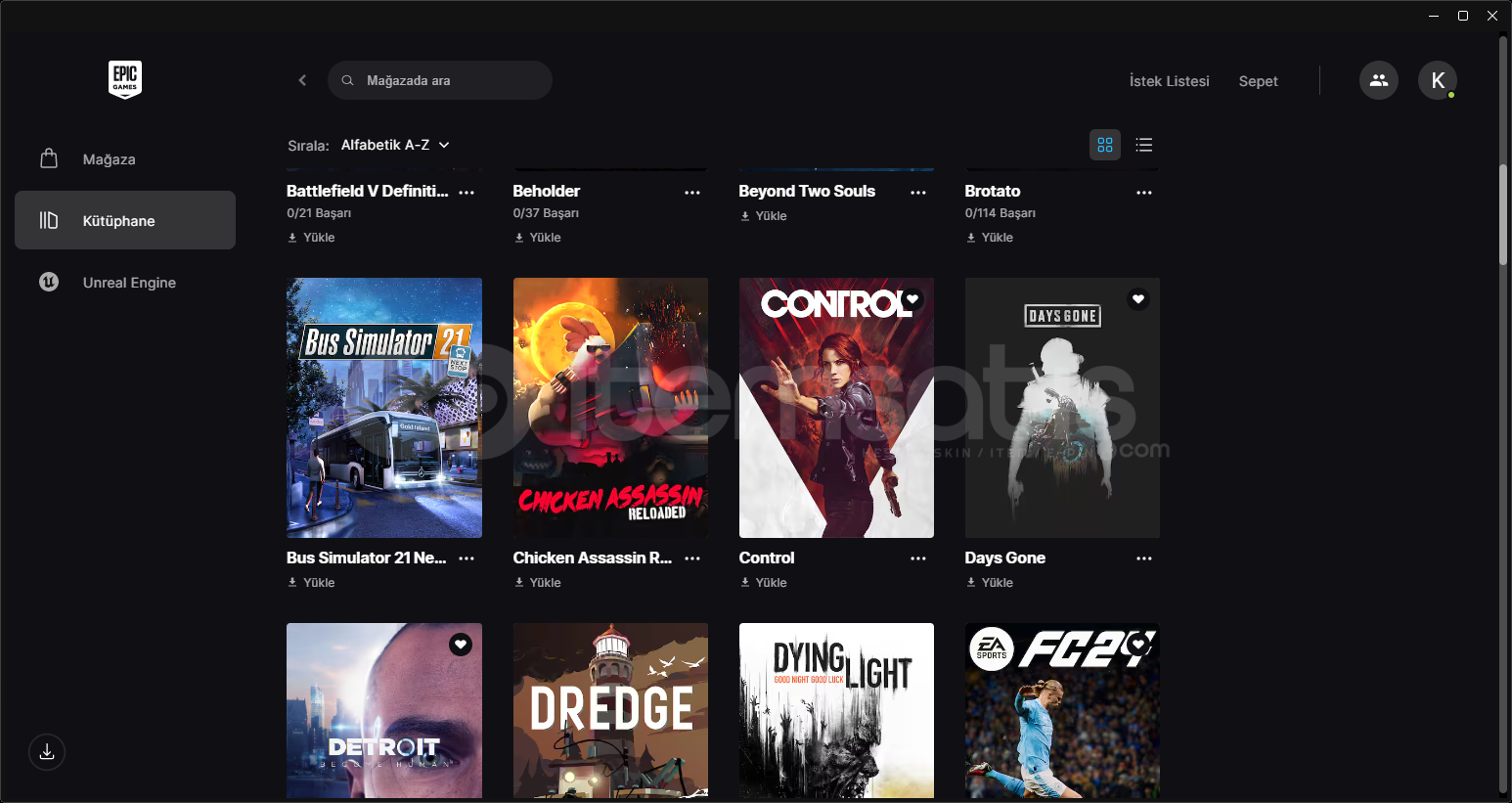Open Chicken Assassin Reloaded cover art

[x=610, y=408]
